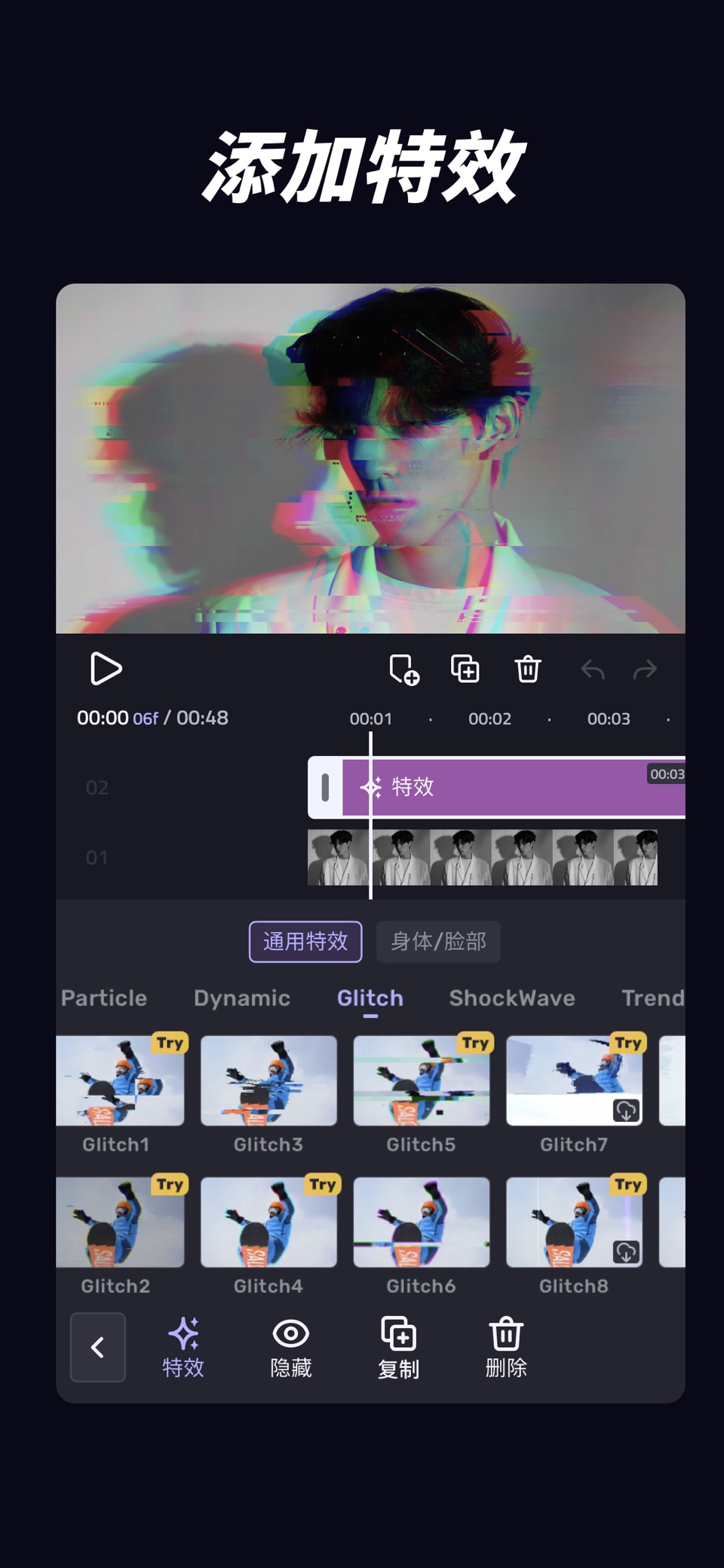724x1568 pixels.
Task: Click the Try badge on Glitch4
Action: click(x=323, y=1184)
